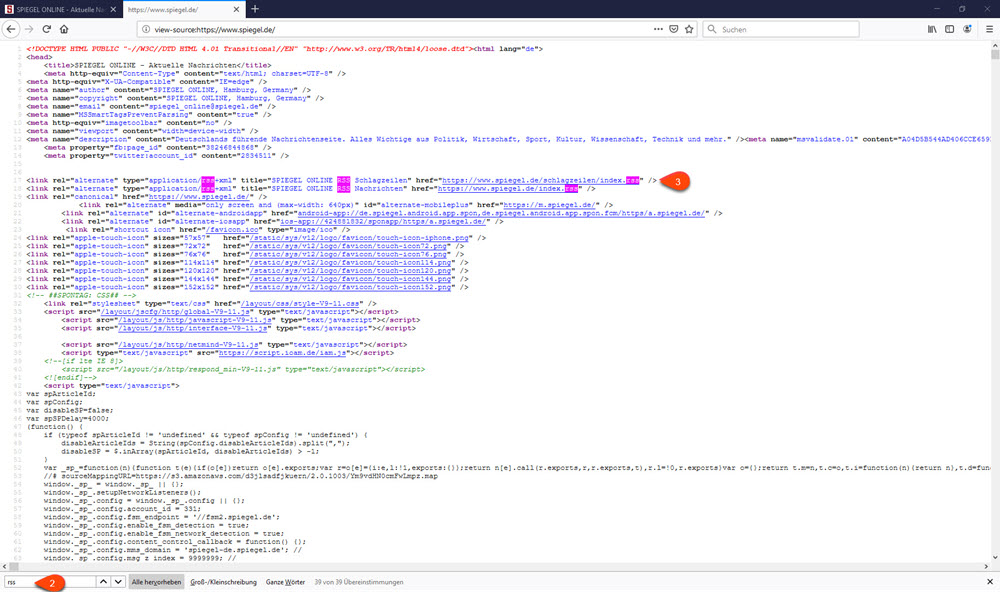The image size is (1000, 592).
Task: Toggle 'Alle hervorheben' highlight option
Action: (155, 581)
